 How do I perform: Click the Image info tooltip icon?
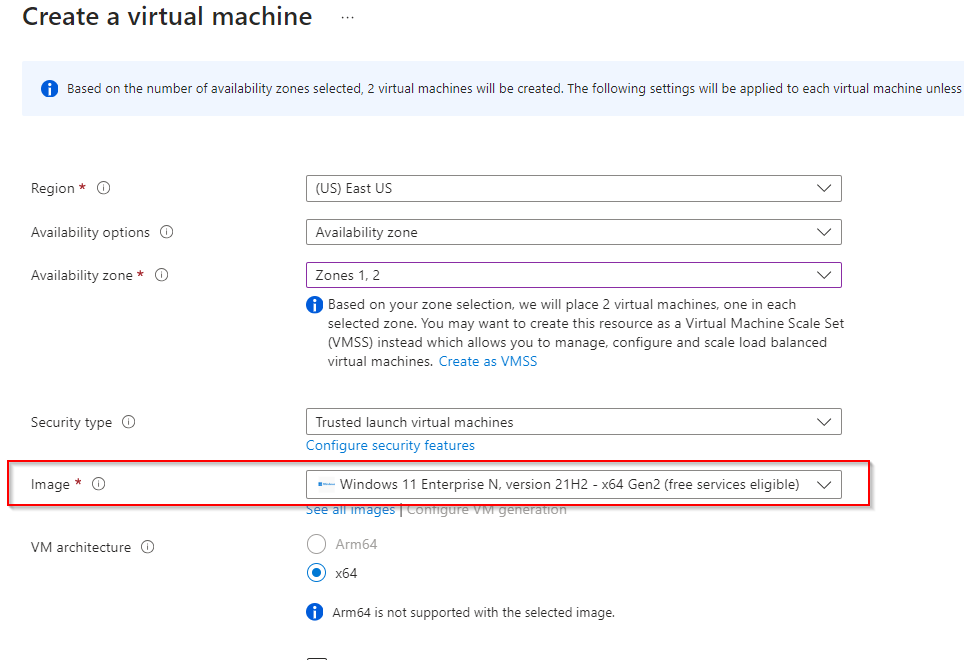coord(98,484)
